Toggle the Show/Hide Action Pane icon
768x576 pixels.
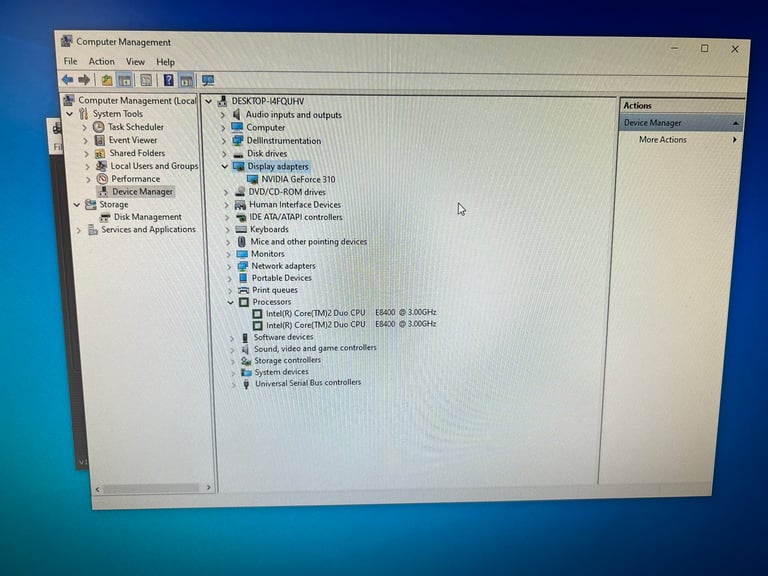pos(186,81)
